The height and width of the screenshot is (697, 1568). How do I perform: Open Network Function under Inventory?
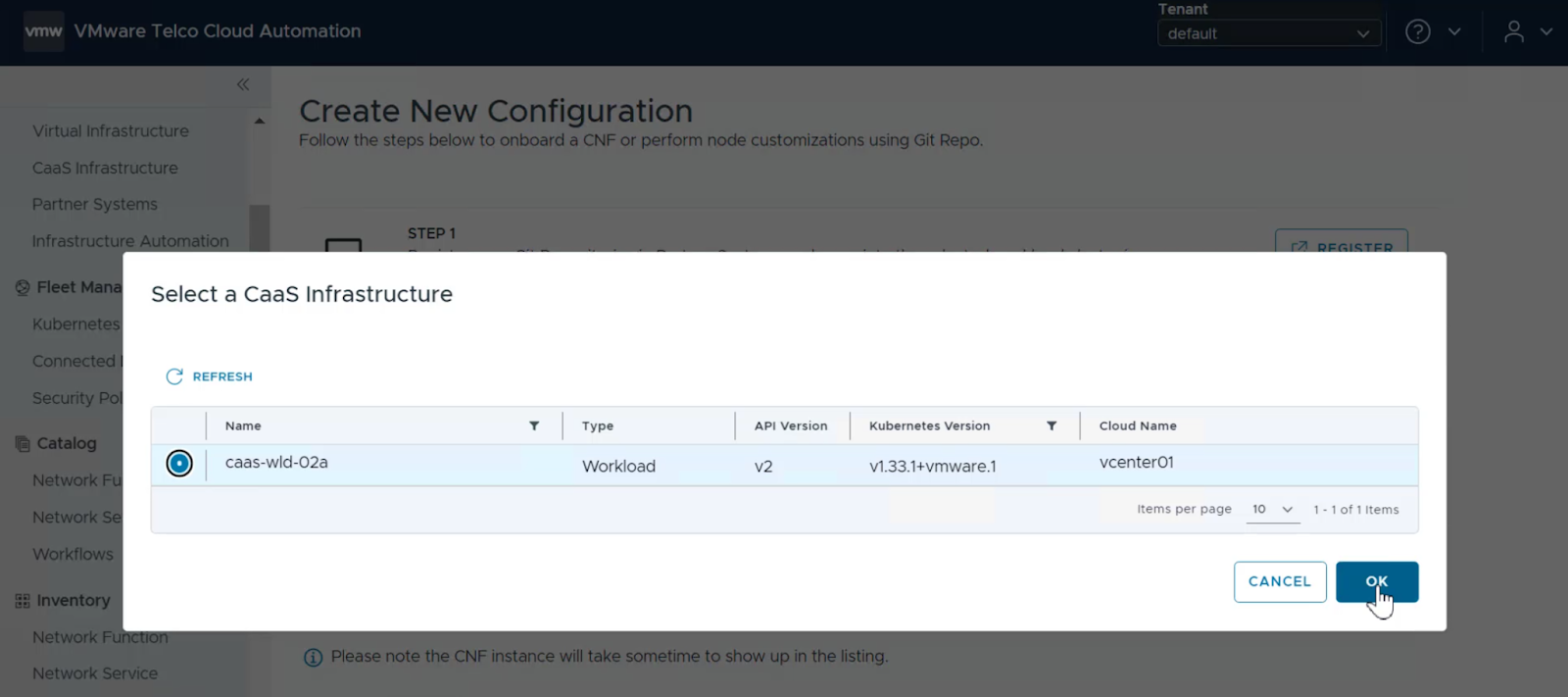[100, 637]
